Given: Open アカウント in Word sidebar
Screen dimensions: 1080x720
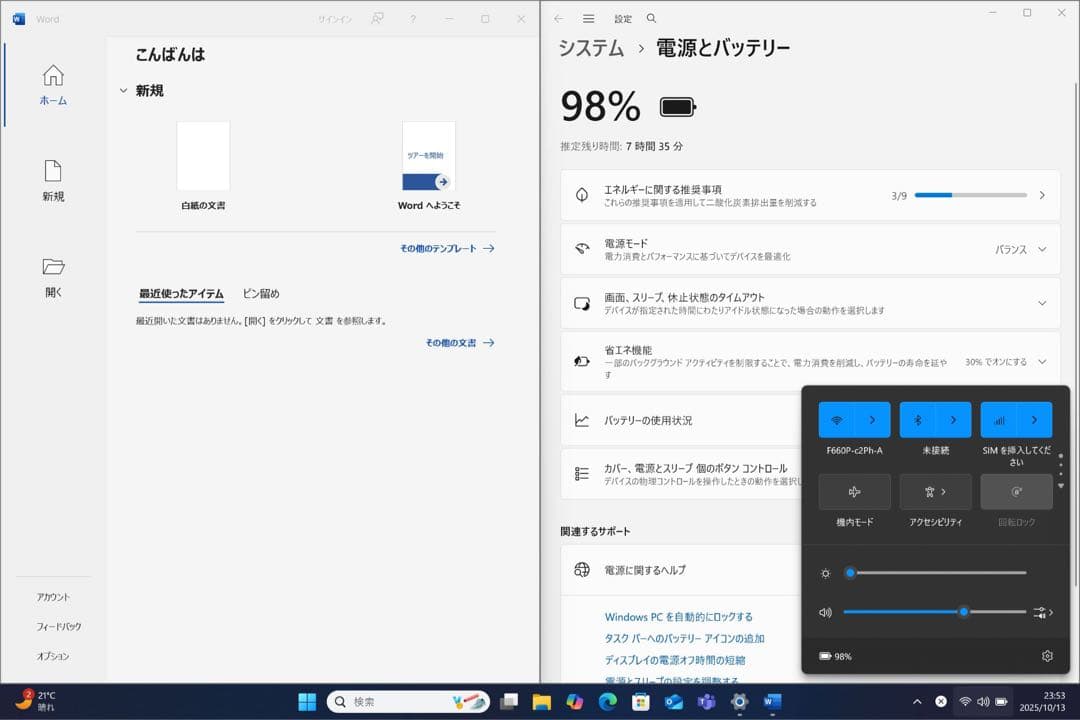Looking at the screenshot, I should (x=53, y=597).
